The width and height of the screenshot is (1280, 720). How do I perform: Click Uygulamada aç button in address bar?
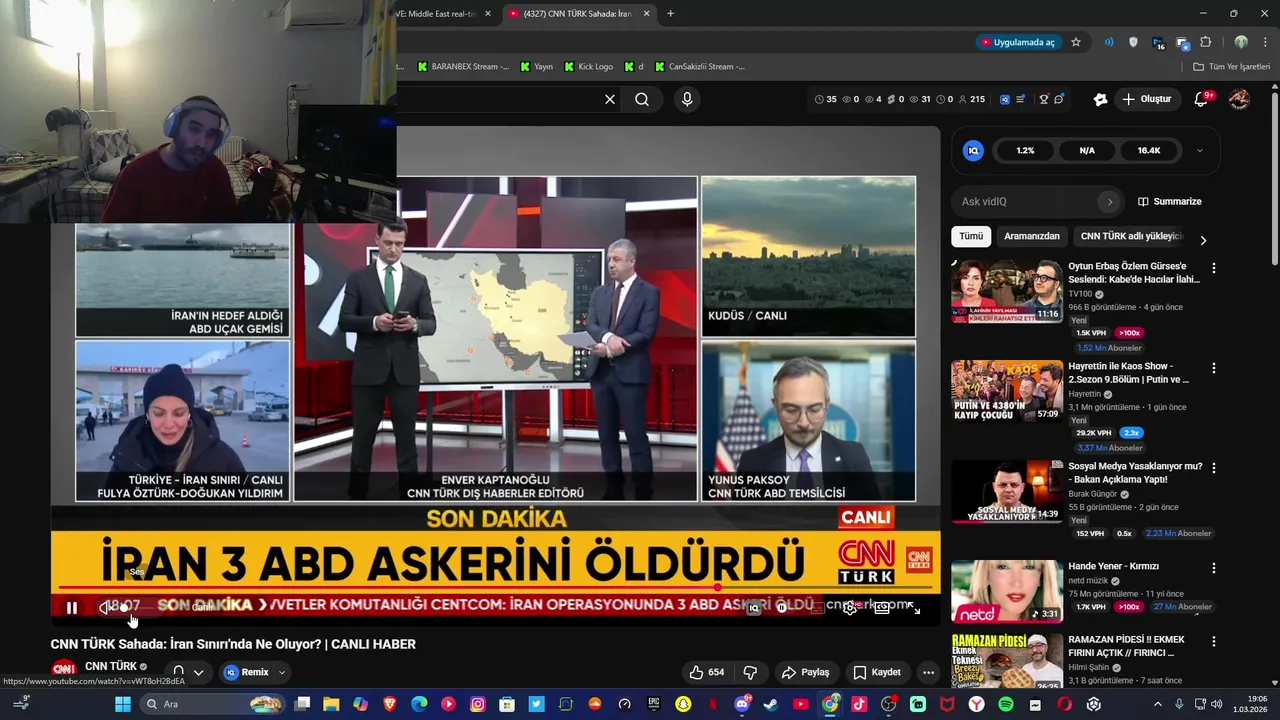pyautogui.click(x=1018, y=42)
